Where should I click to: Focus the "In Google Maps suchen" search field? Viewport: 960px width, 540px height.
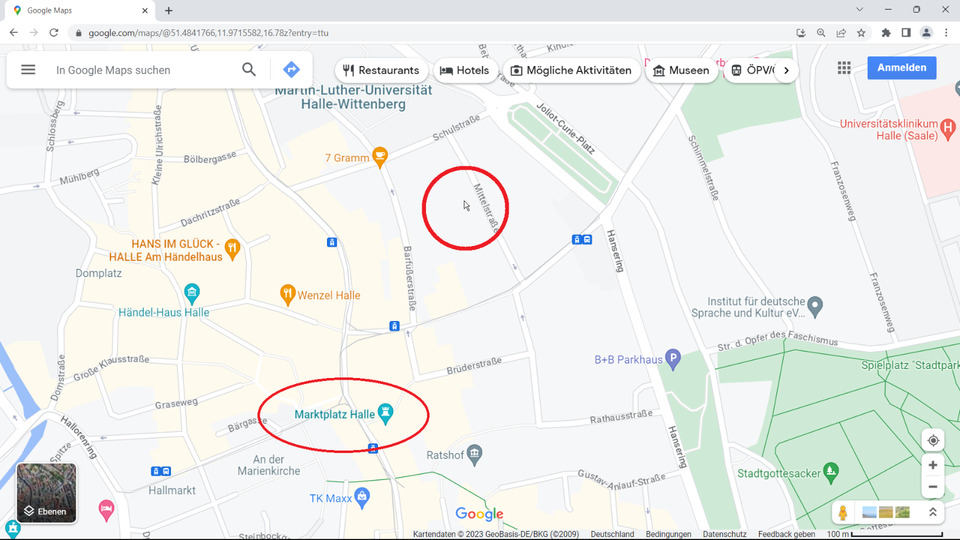click(141, 70)
